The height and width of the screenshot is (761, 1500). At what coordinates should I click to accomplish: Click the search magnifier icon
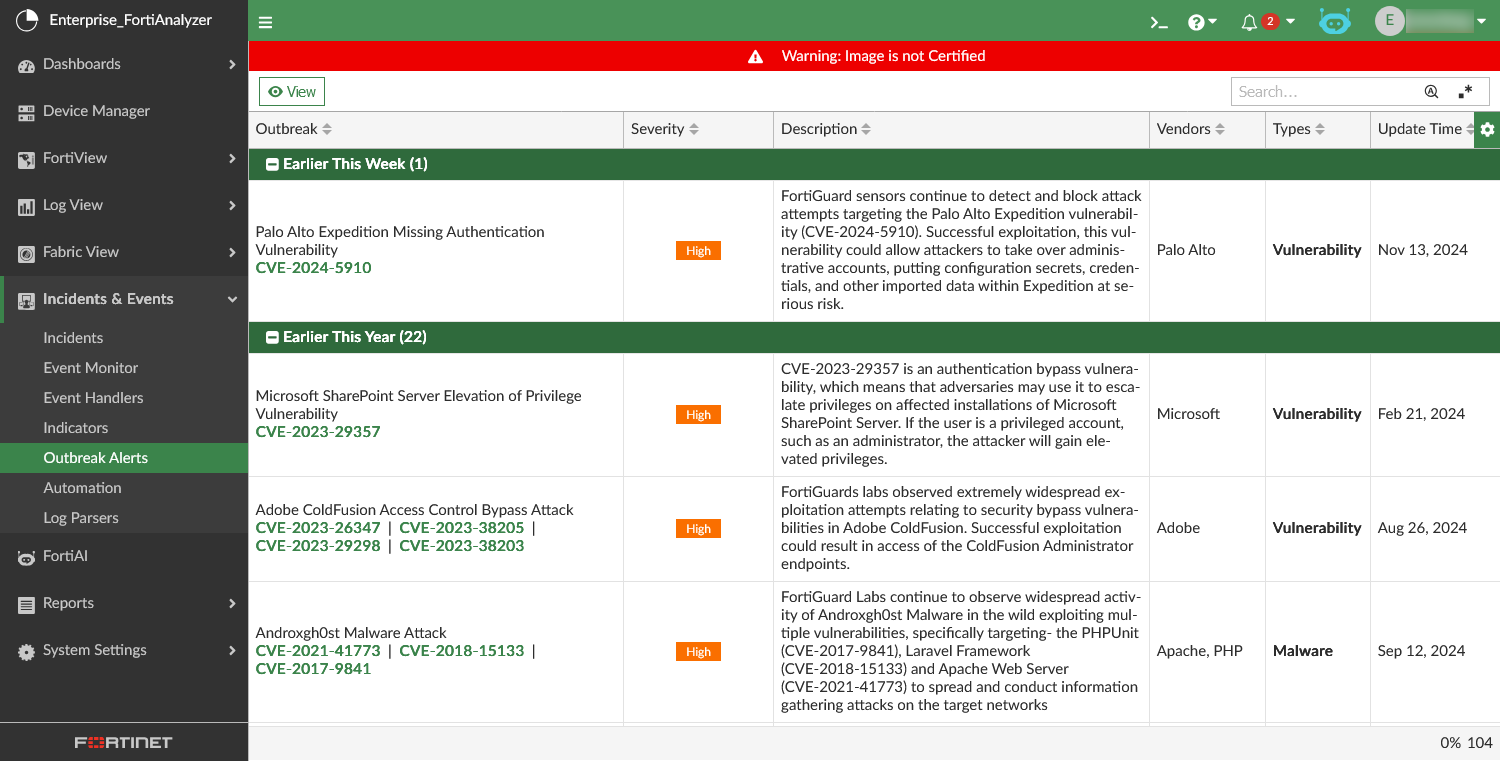pyautogui.click(x=1431, y=92)
